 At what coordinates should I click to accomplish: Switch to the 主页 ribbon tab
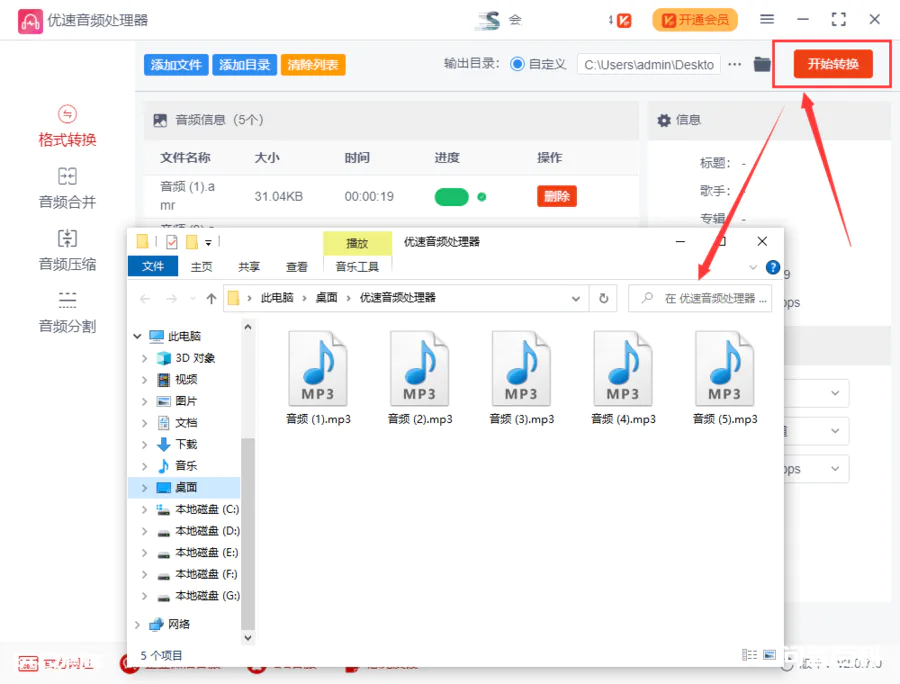(x=201, y=267)
